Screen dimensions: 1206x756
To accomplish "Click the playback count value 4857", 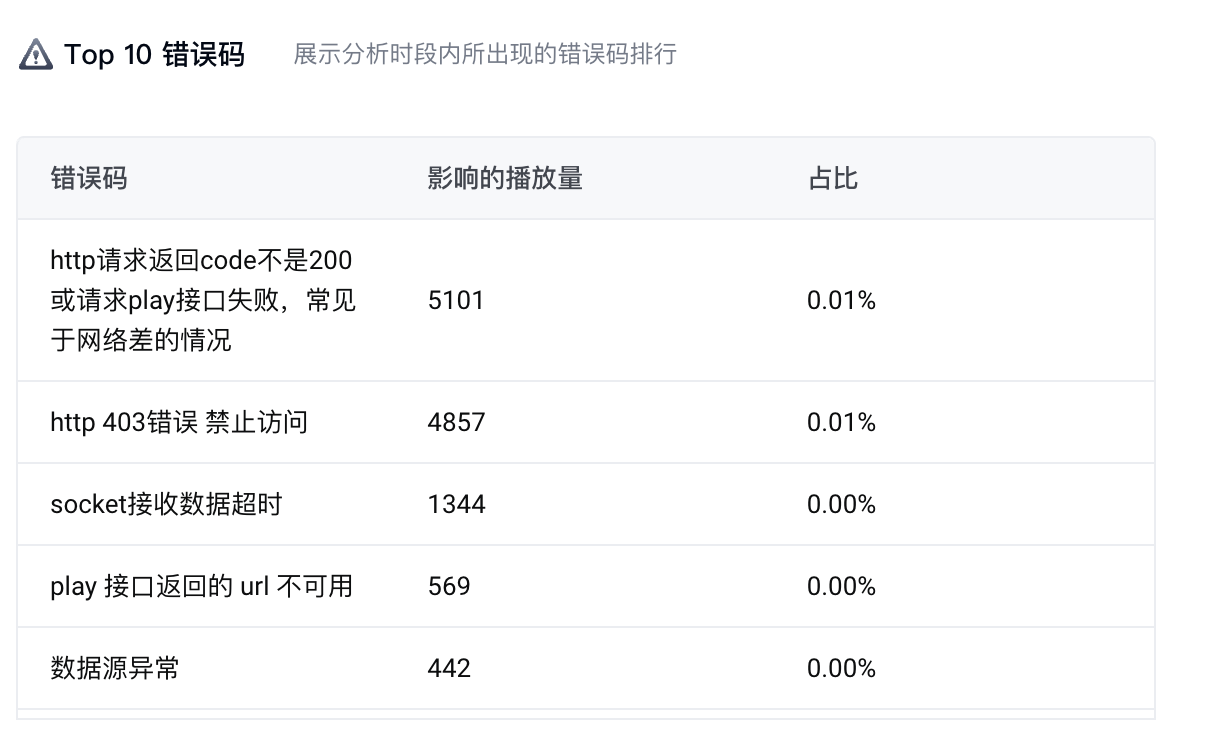I will (456, 422).
